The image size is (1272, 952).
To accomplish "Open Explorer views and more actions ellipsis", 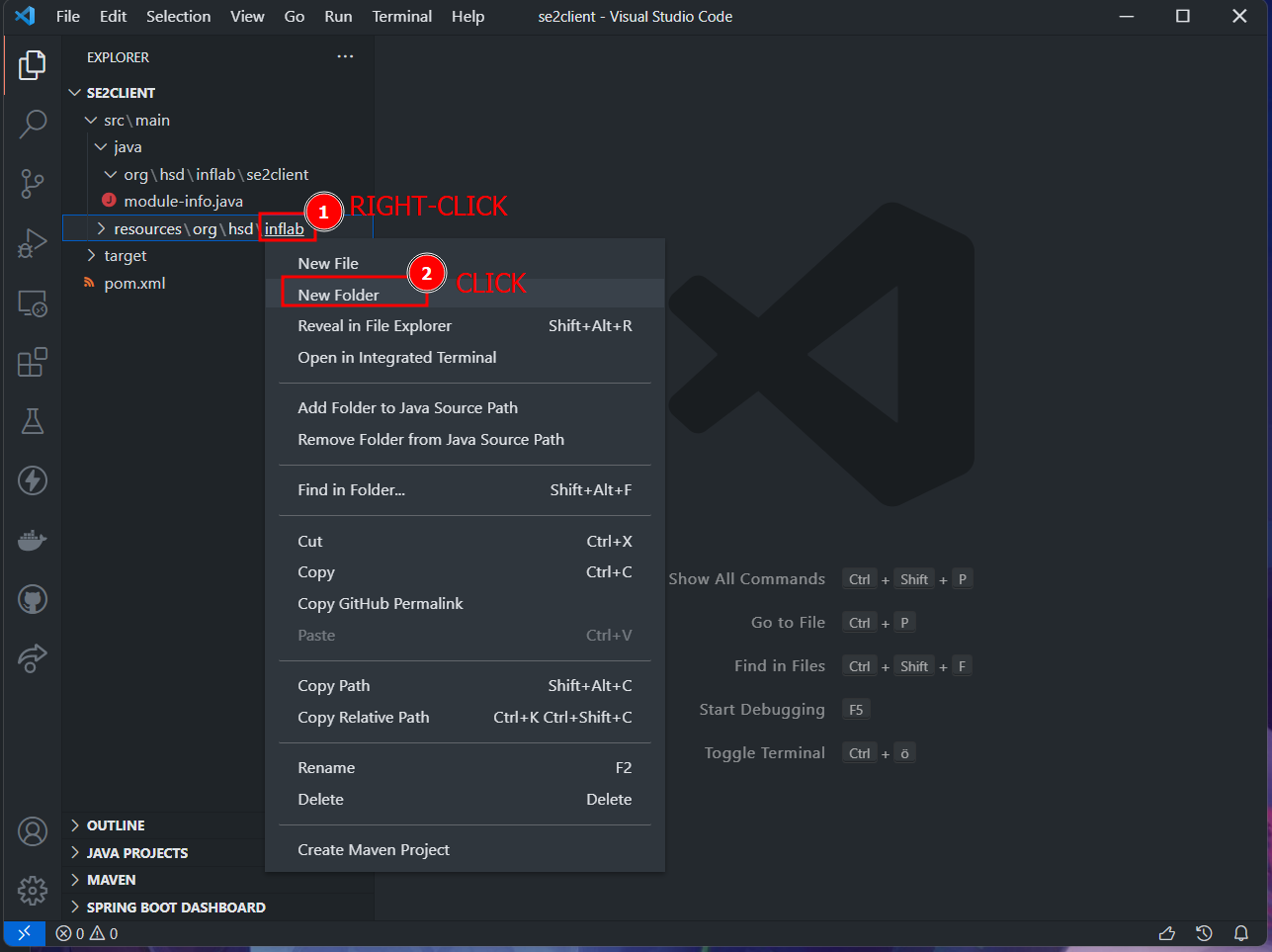I will (345, 57).
